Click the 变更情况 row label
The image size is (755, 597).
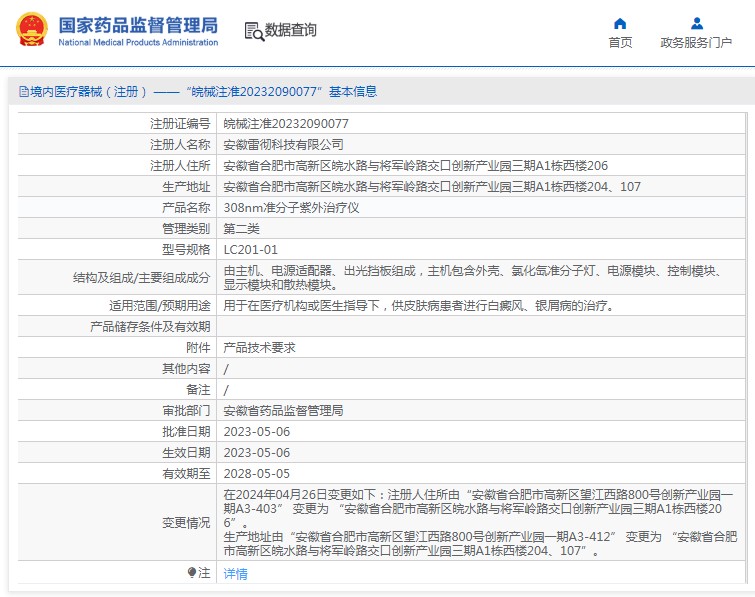(185, 523)
